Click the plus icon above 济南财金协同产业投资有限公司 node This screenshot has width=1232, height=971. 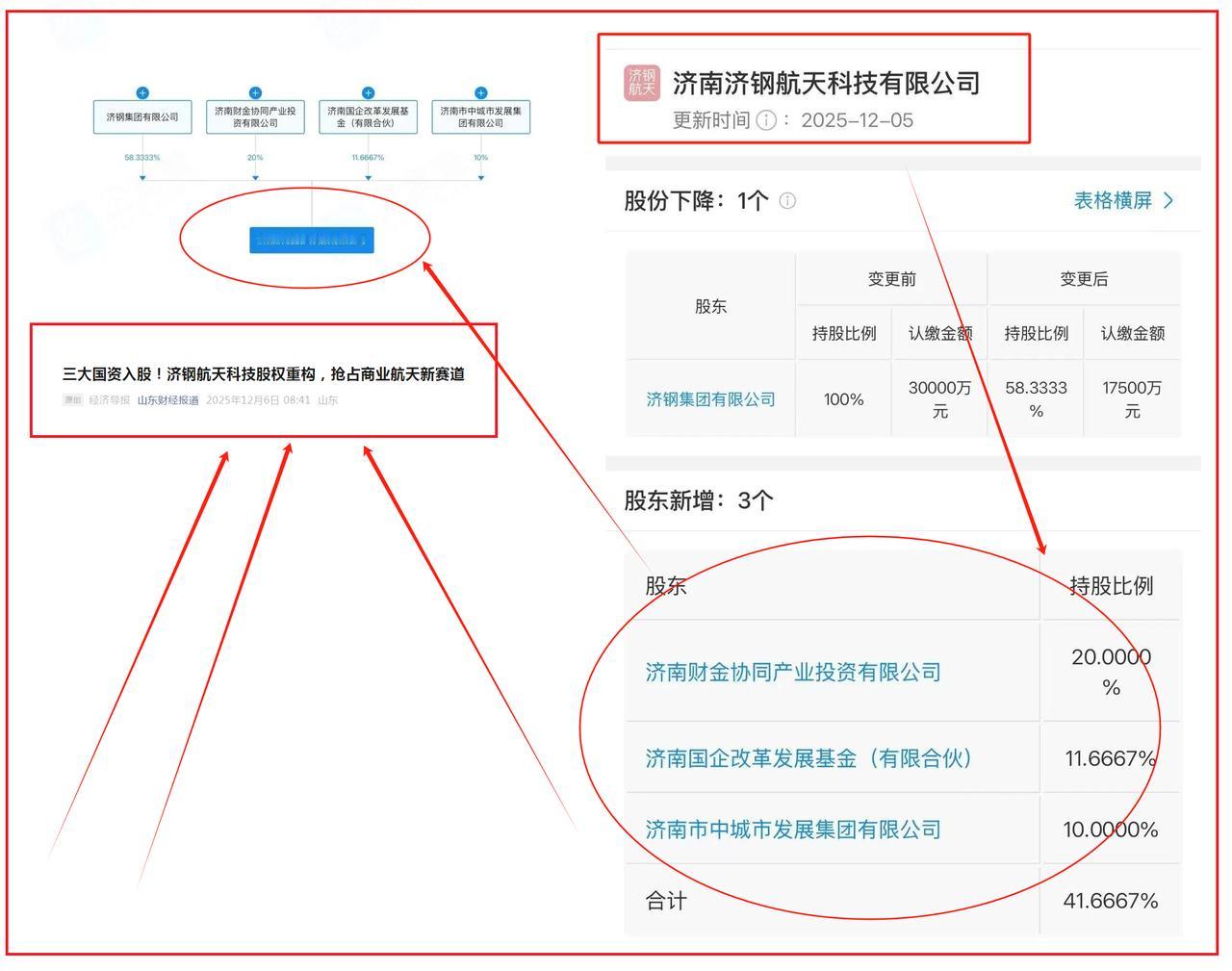(x=254, y=91)
